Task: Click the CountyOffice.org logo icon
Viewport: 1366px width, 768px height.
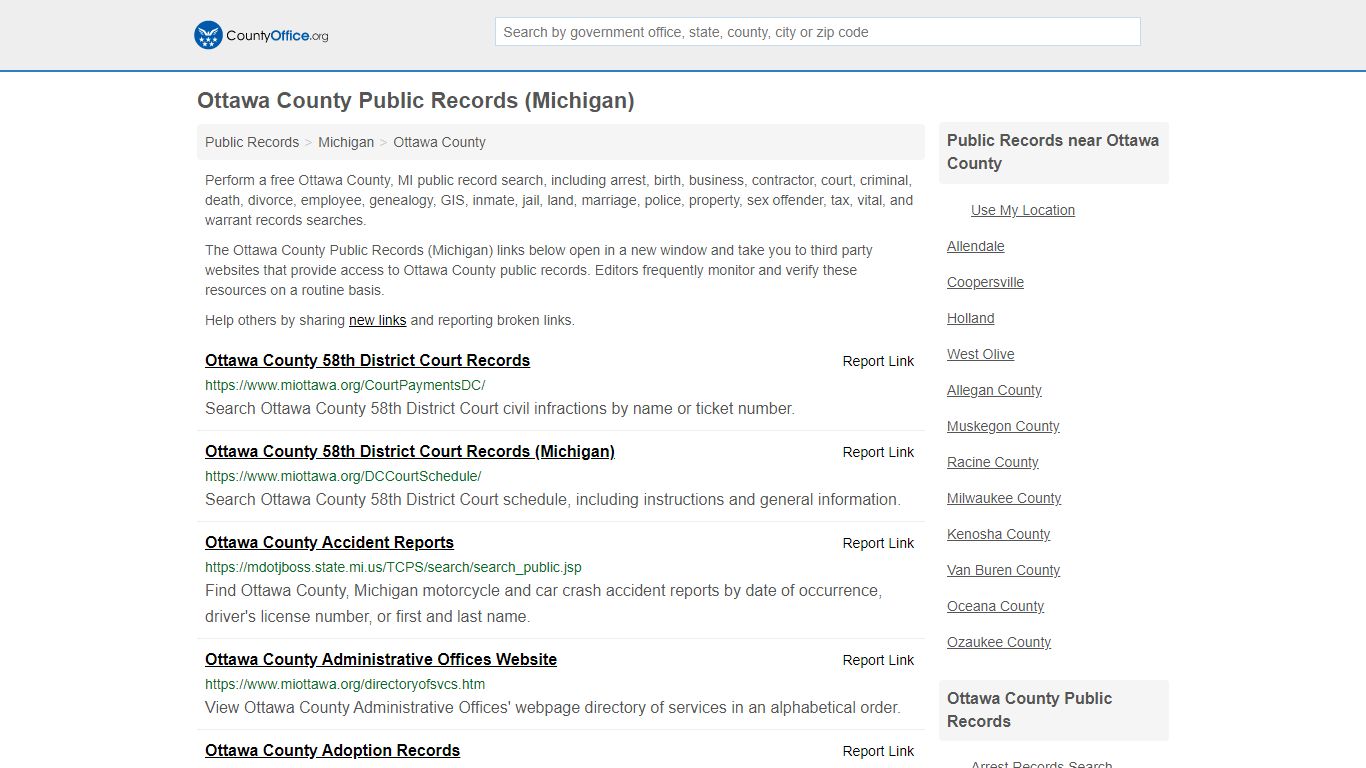Action: pos(208,35)
